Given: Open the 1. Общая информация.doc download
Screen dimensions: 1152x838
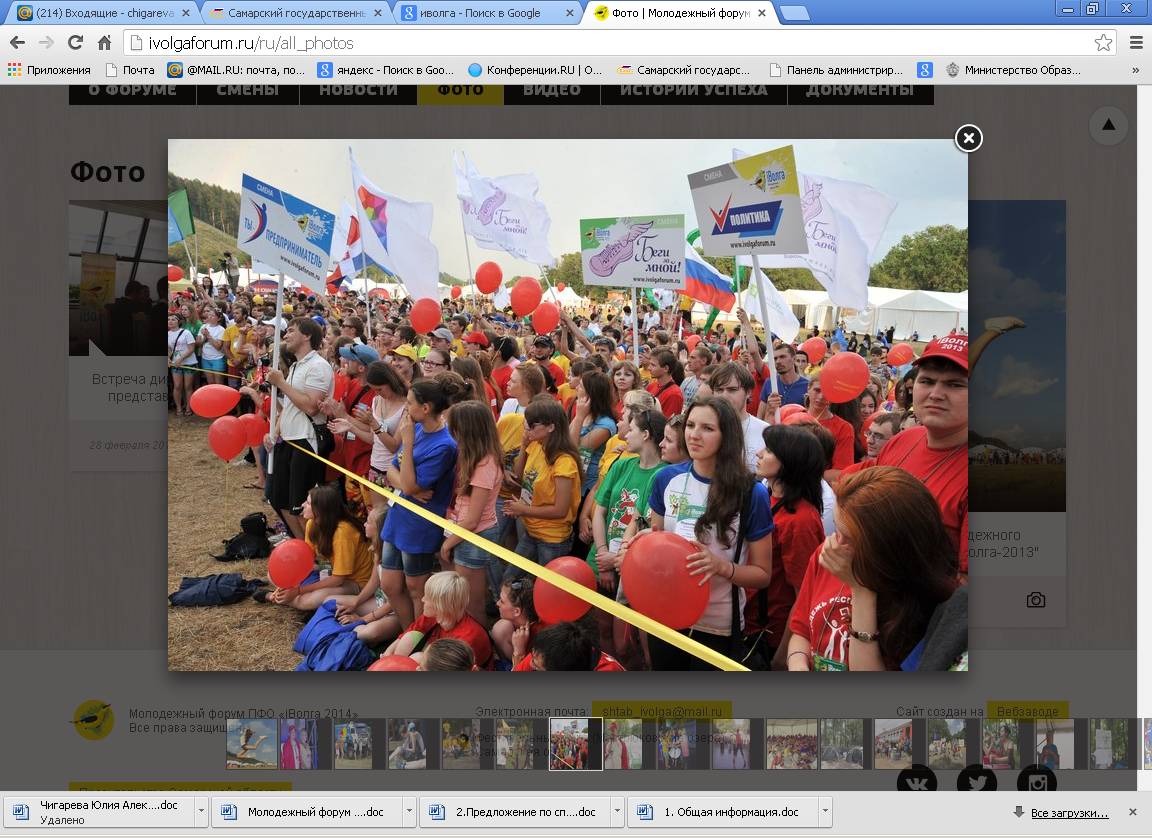Looking at the screenshot, I should click(723, 812).
